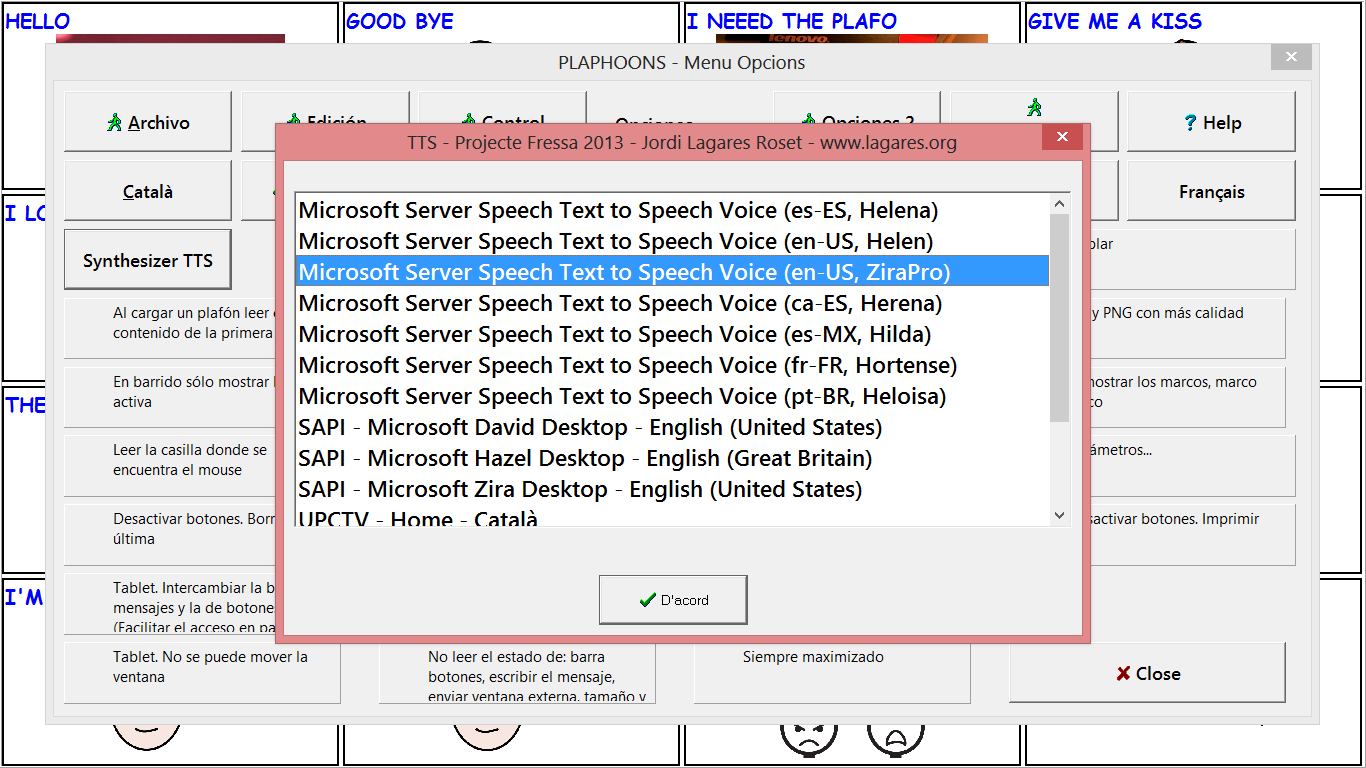The width and height of the screenshot is (1366, 768).
Task: Open the Archivo menu
Action: click(x=148, y=122)
